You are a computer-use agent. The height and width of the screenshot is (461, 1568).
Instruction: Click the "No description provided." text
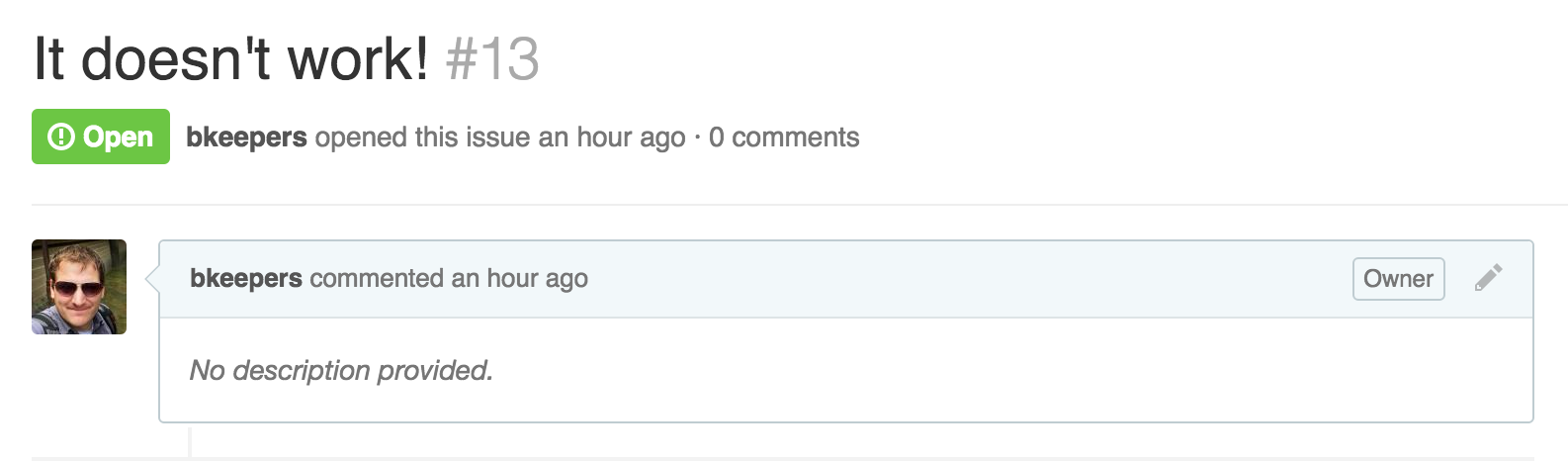pos(341,370)
